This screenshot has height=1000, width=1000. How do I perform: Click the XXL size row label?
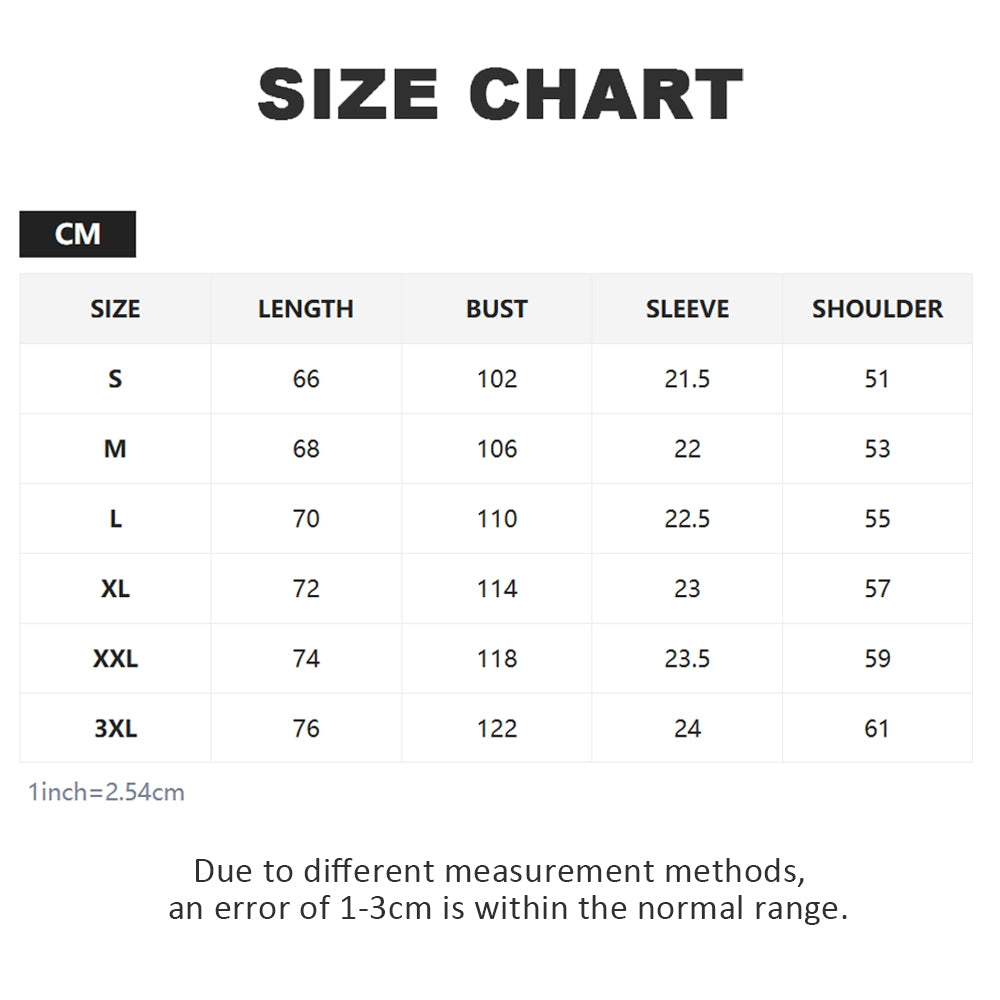point(115,659)
